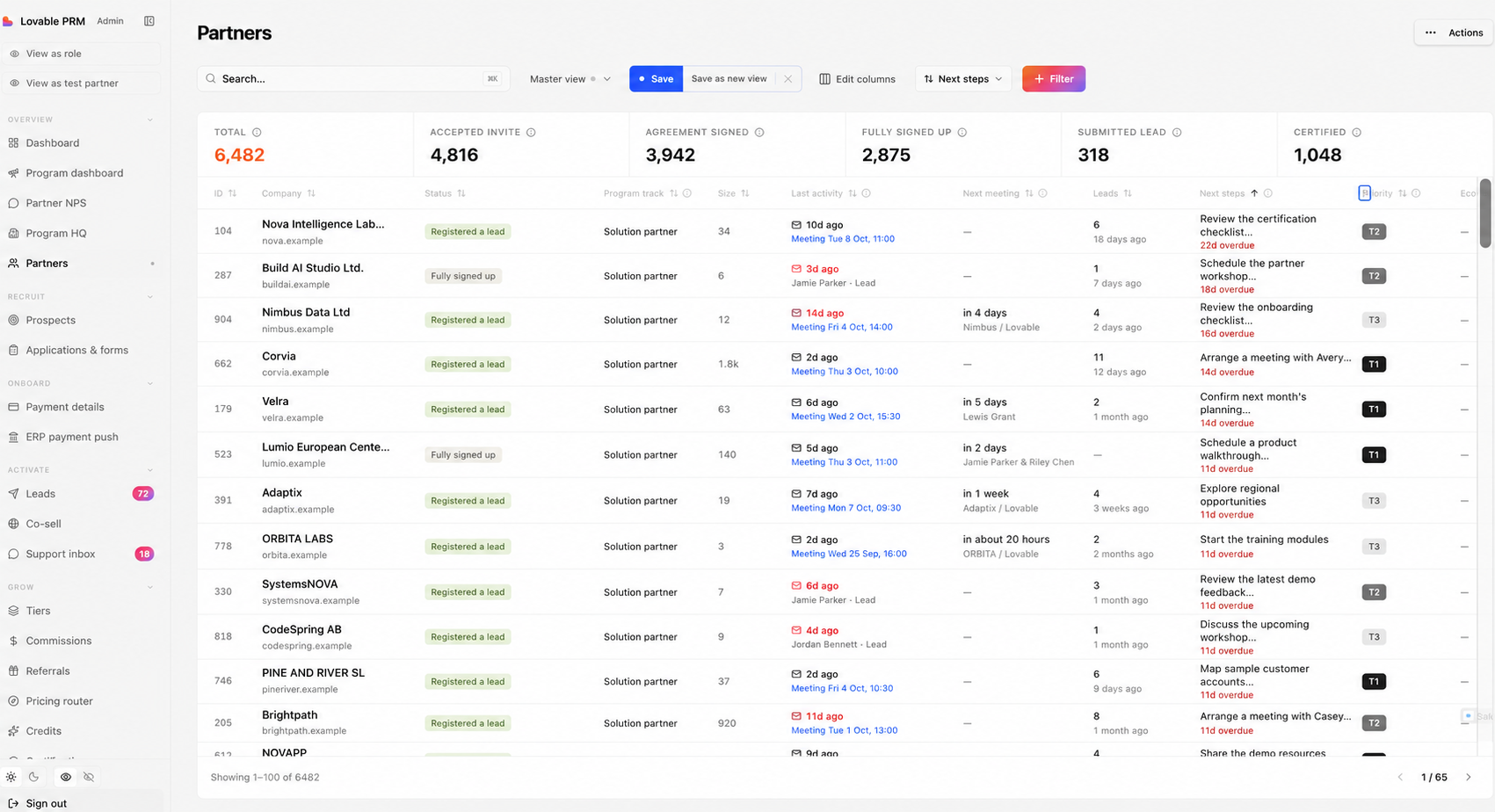Viewport: 1495px width, 812px height.
Task: Sort by Next meeting column
Action: (1029, 193)
